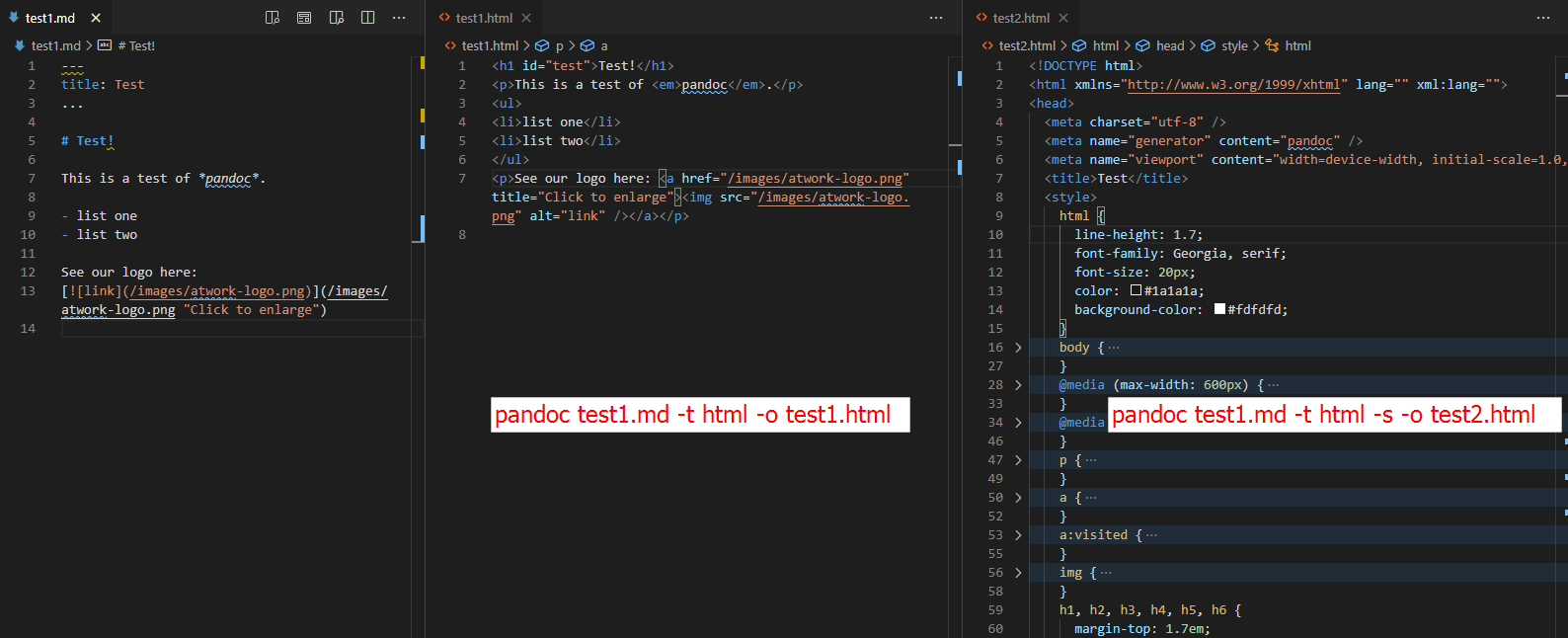Expand the collapsed img CSS rule
Screen dimensions: 1568x638
(1018, 573)
